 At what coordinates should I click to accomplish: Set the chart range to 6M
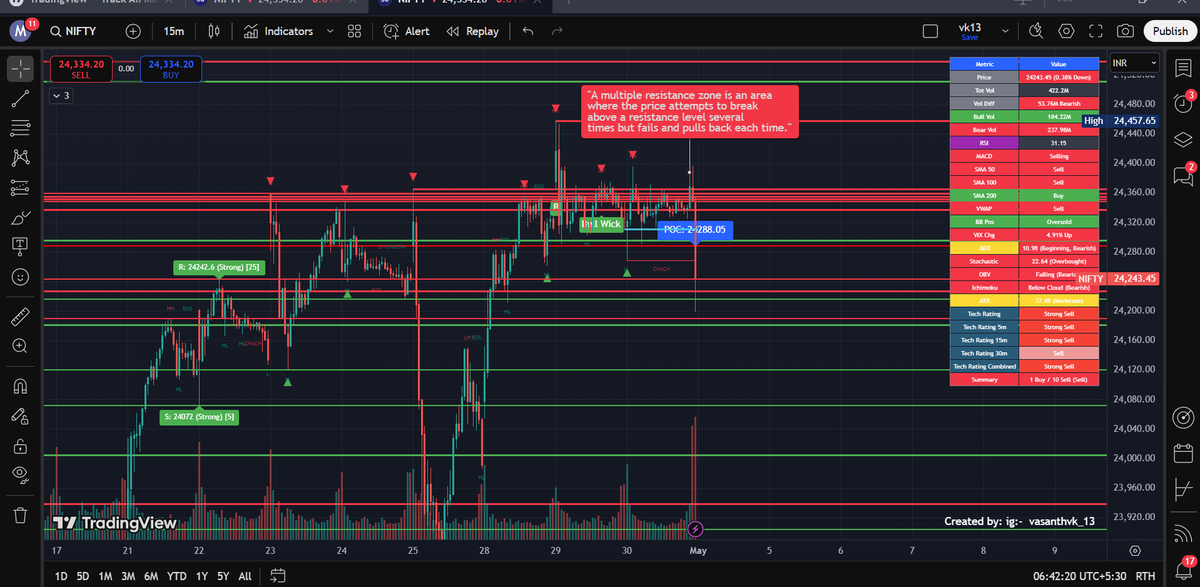[151, 576]
